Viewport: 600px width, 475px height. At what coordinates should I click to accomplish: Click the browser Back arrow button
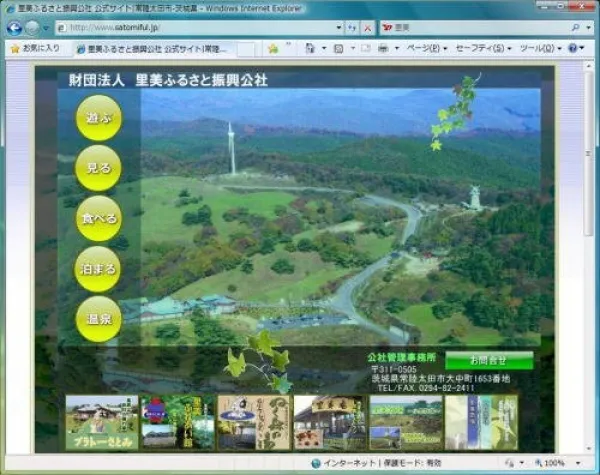click(x=14, y=28)
